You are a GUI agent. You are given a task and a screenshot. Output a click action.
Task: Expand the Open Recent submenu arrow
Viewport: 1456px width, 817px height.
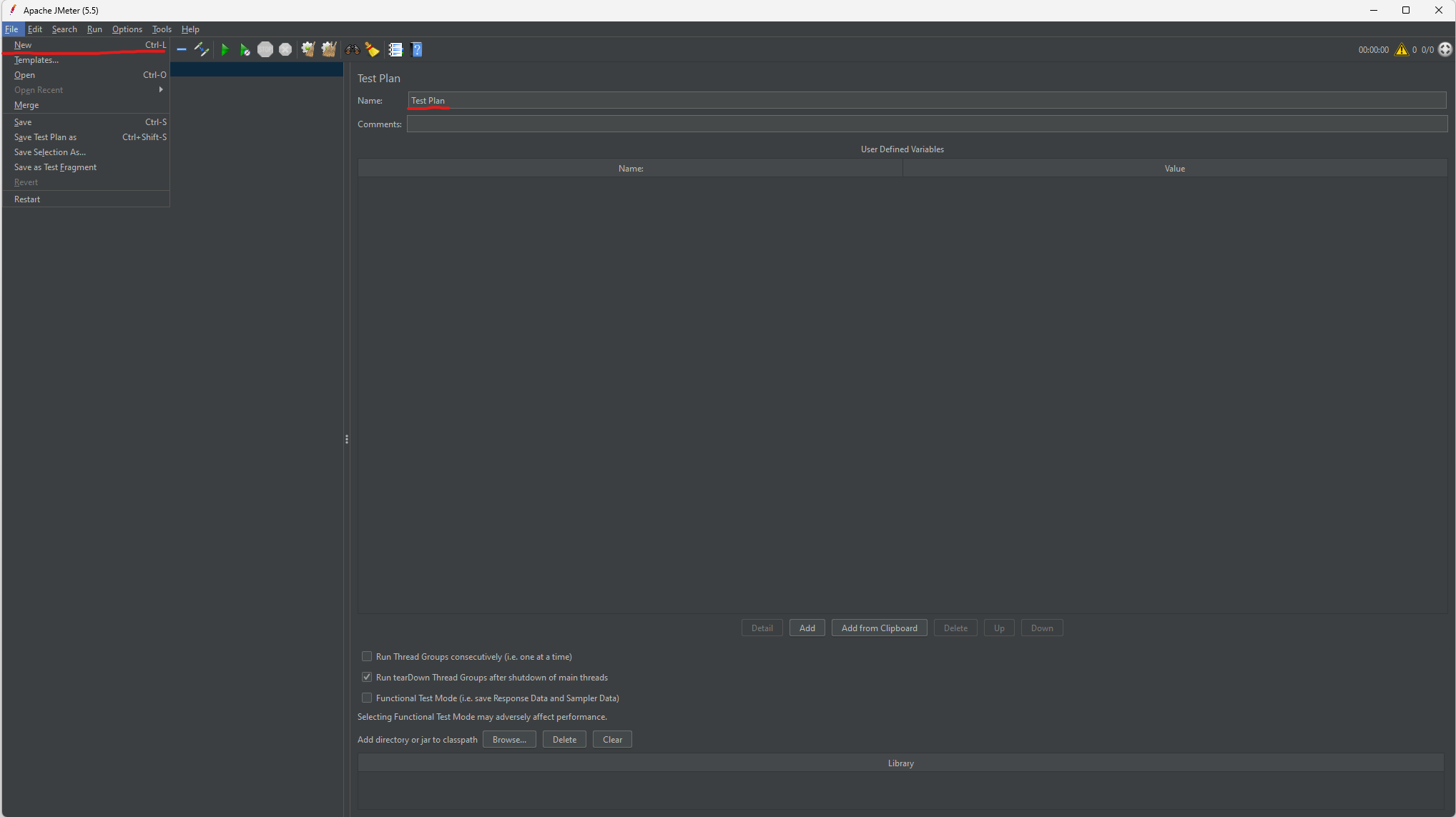[161, 89]
